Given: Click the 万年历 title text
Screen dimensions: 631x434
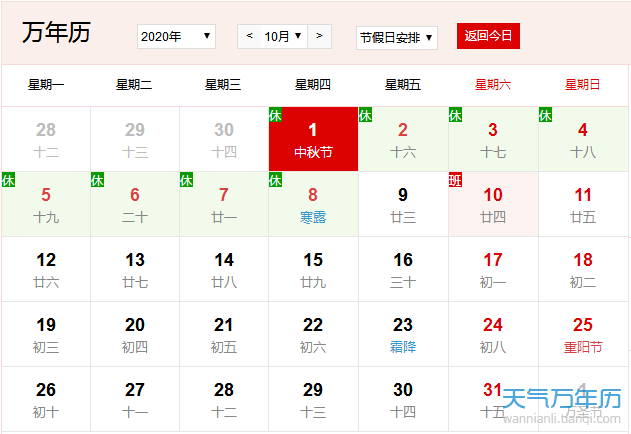Looking at the screenshot, I should click(x=56, y=32).
